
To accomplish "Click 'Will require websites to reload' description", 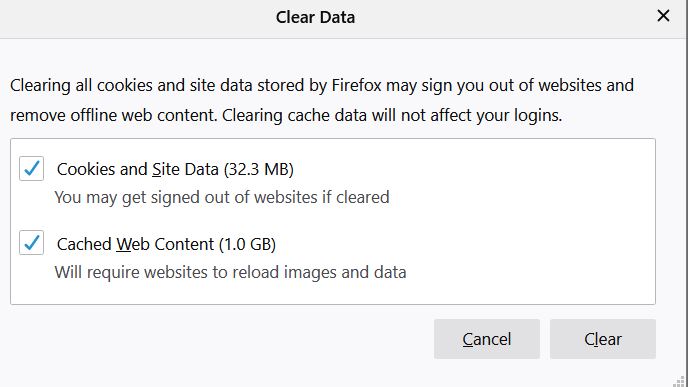I will [230, 272].
